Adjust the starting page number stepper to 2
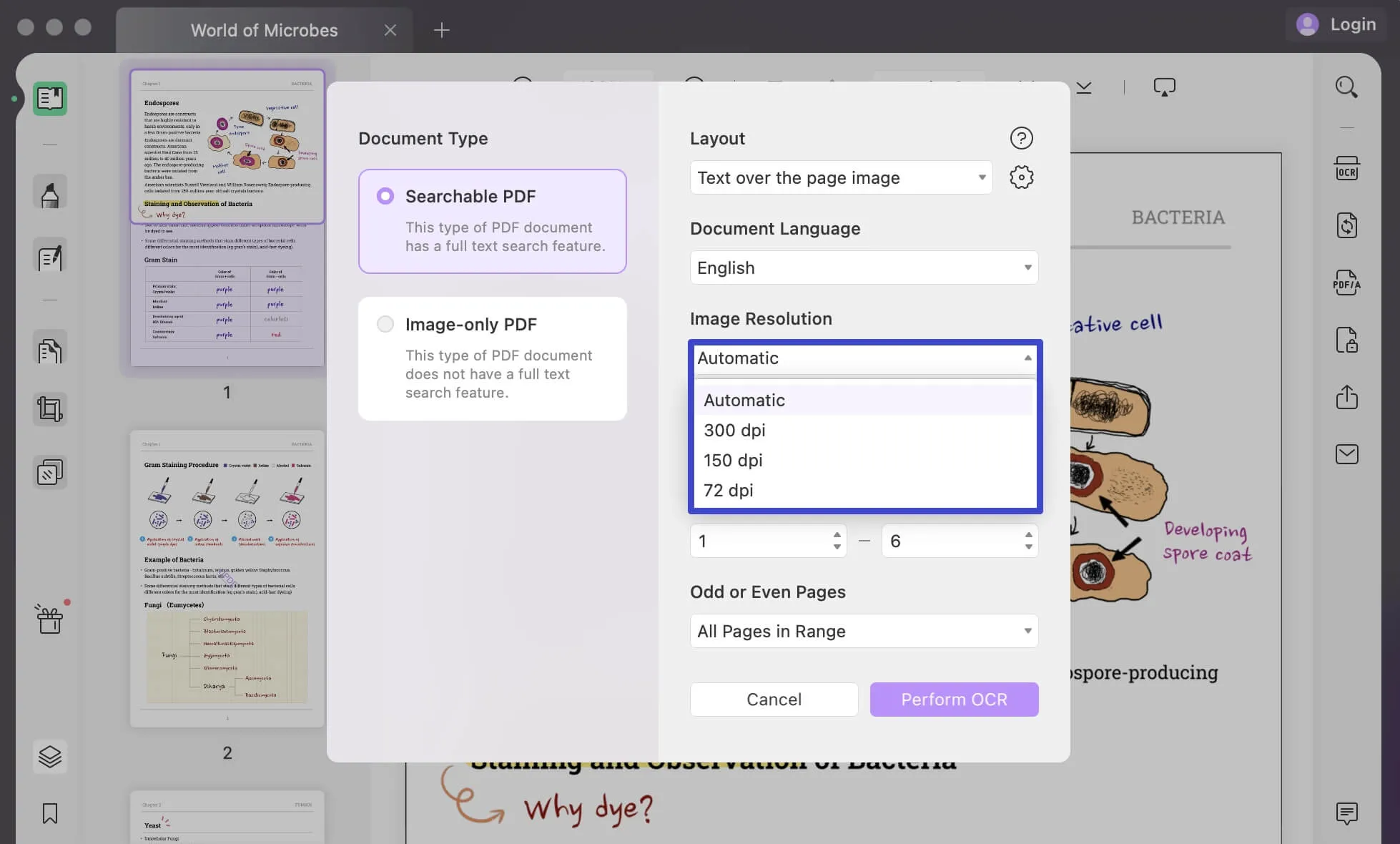1400x844 pixels. tap(836, 534)
